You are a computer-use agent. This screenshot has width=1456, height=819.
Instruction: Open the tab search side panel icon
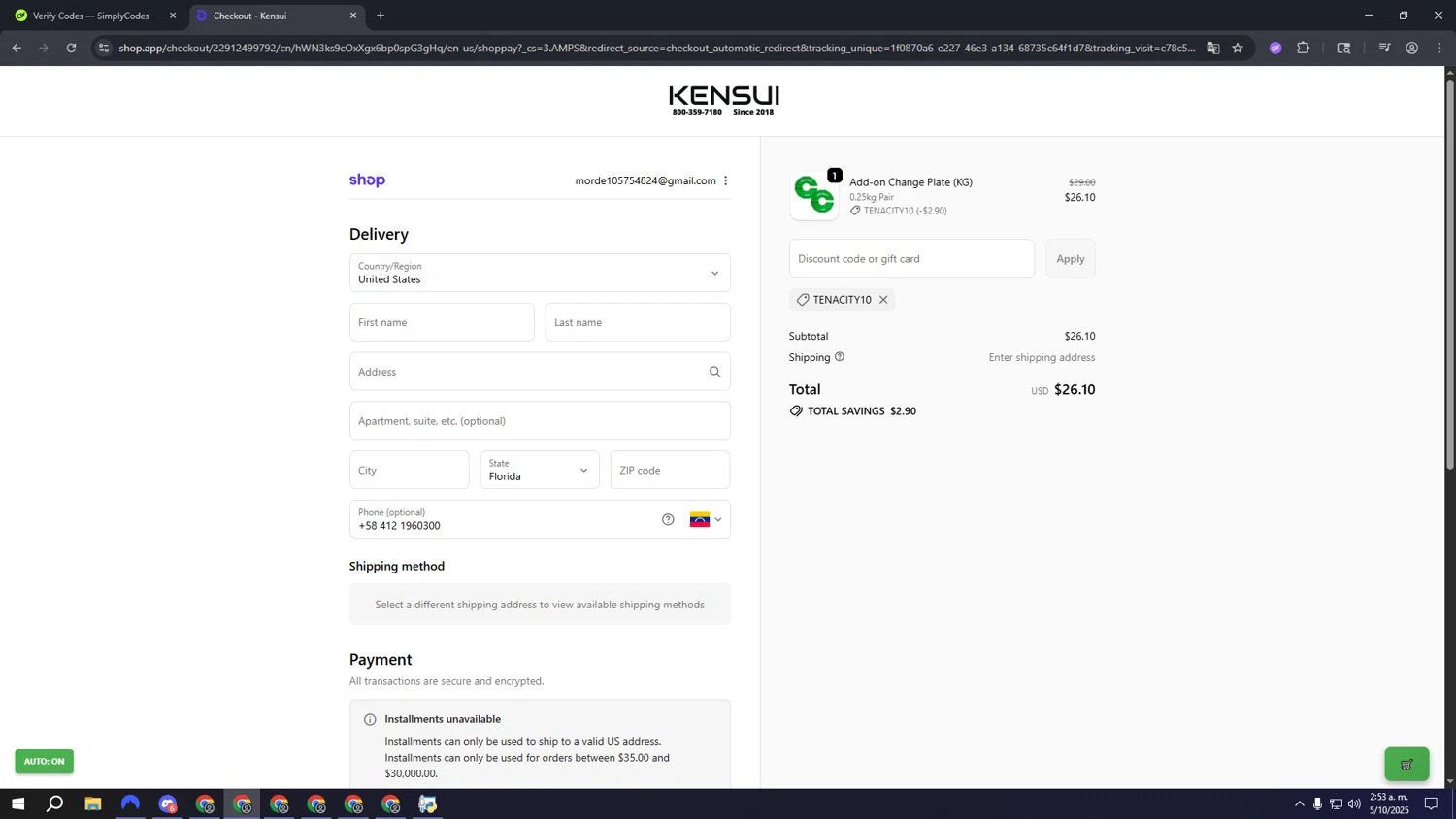click(x=1343, y=48)
